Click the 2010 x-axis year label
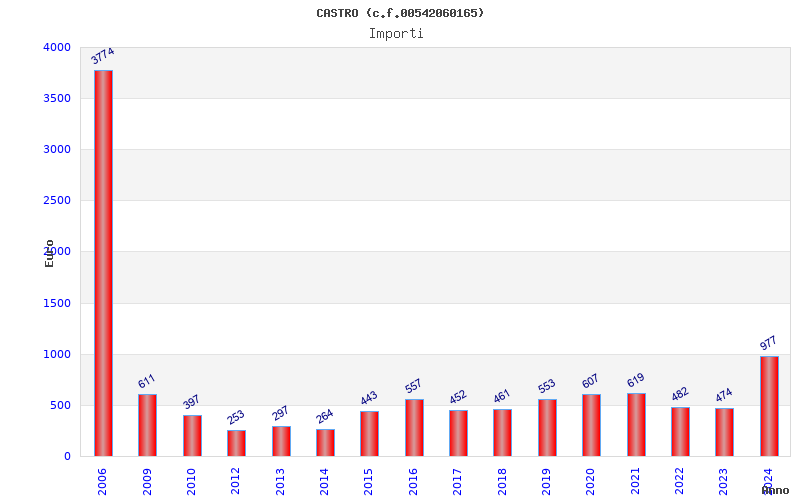Image resolution: width=800 pixels, height=500 pixels. pyautogui.click(x=191, y=482)
